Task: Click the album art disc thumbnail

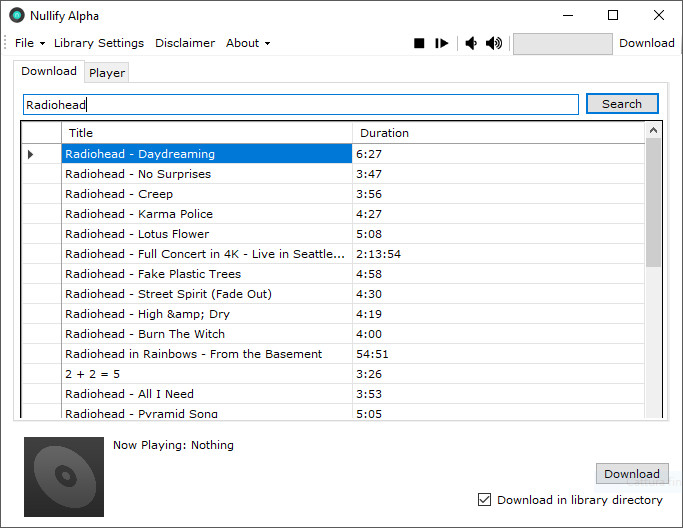Action: (x=64, y=477)
